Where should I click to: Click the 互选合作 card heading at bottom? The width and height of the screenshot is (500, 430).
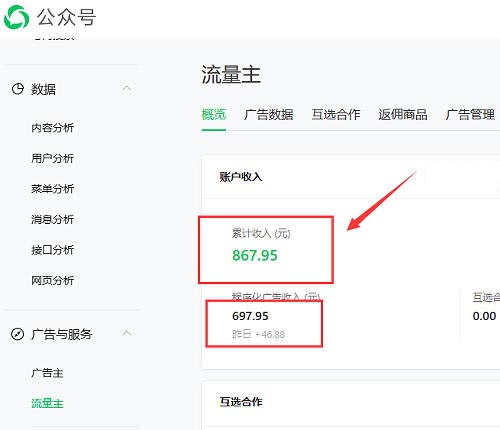(x=241, y=402)
